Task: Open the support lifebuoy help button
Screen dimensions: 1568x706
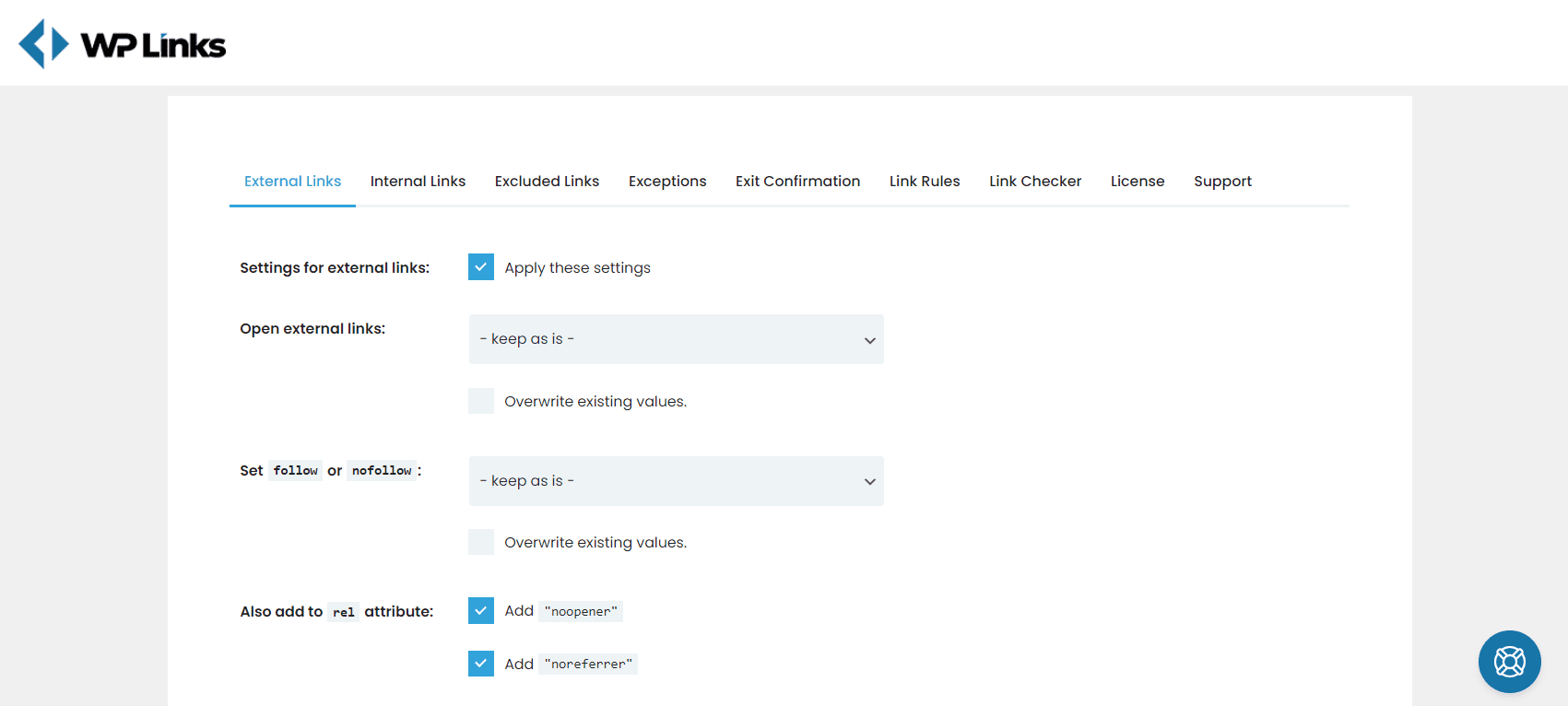Action: coord(1509,661)
